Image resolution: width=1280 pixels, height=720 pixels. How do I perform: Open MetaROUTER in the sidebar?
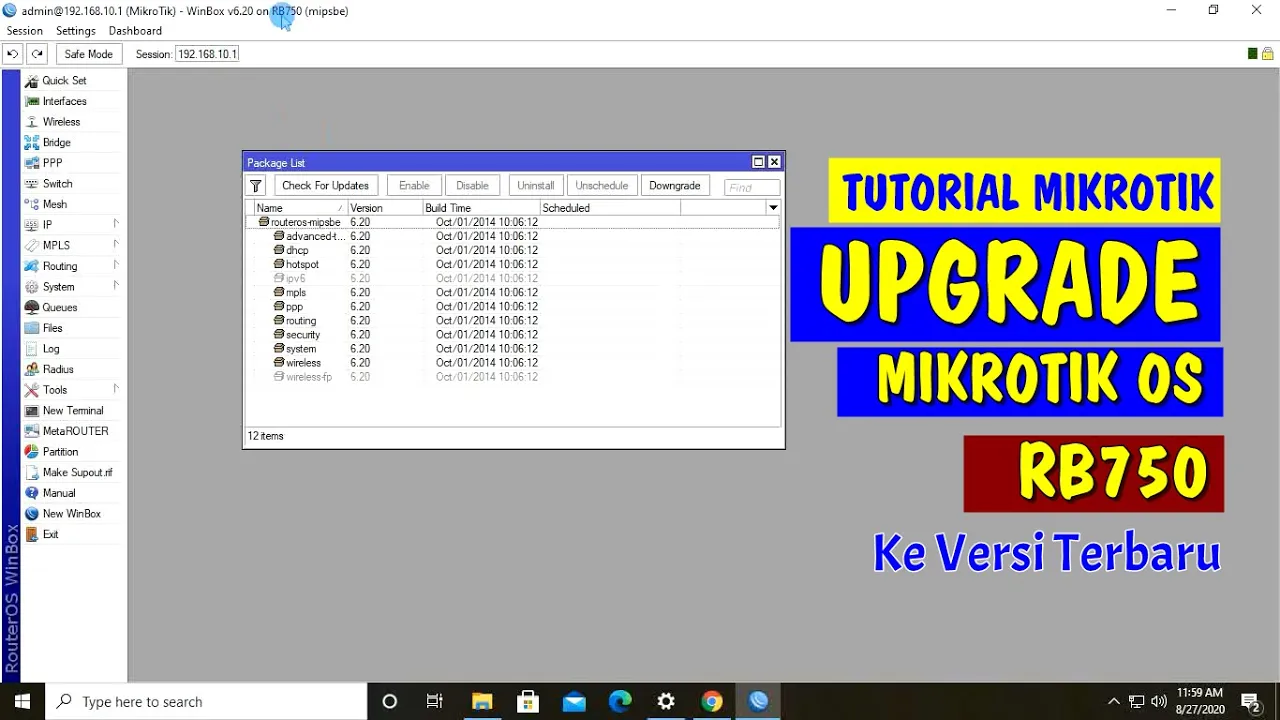(x=75, y=431)
